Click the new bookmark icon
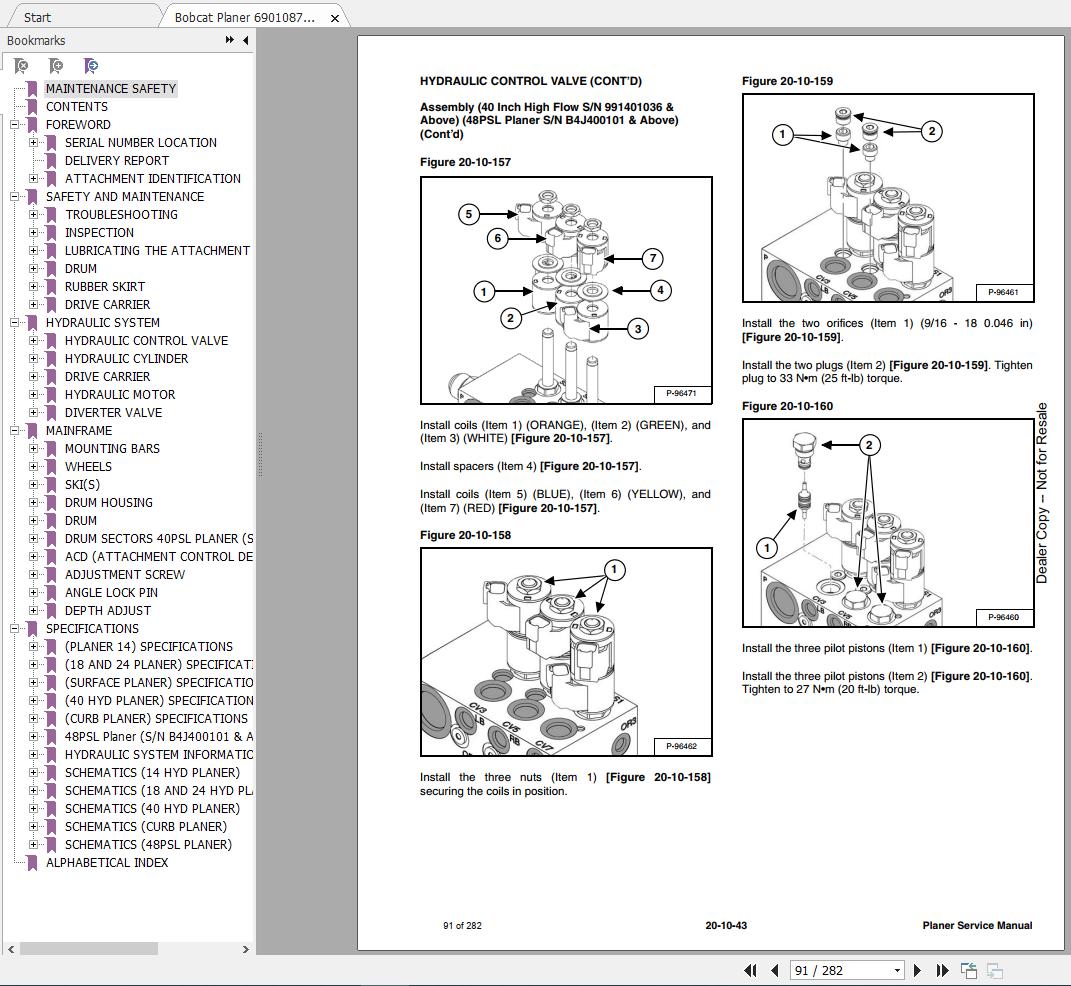Screen dimensions: 1071x986 tap(57, 65)
